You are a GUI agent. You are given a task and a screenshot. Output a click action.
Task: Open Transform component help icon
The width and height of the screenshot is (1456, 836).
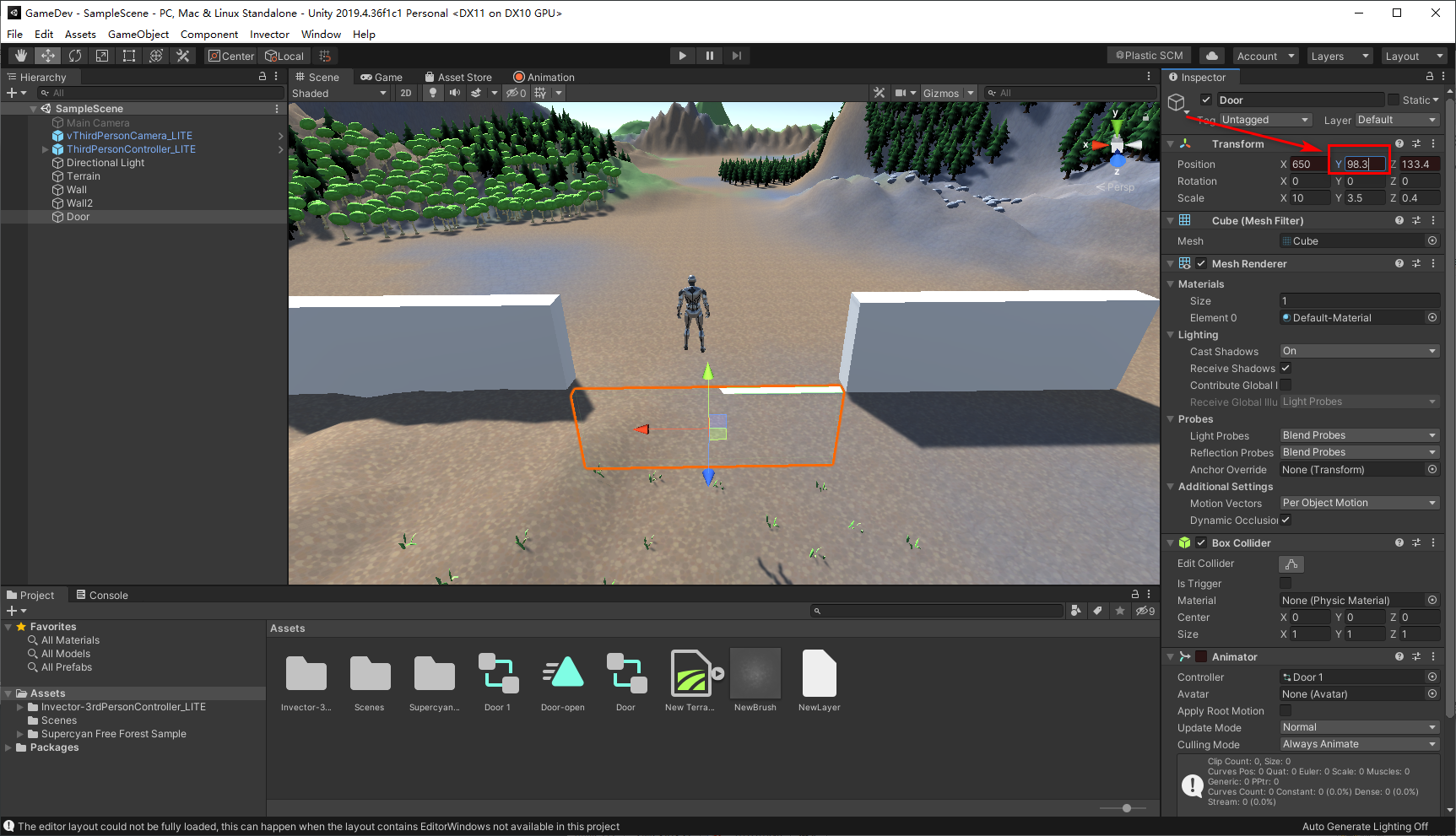1399,144
